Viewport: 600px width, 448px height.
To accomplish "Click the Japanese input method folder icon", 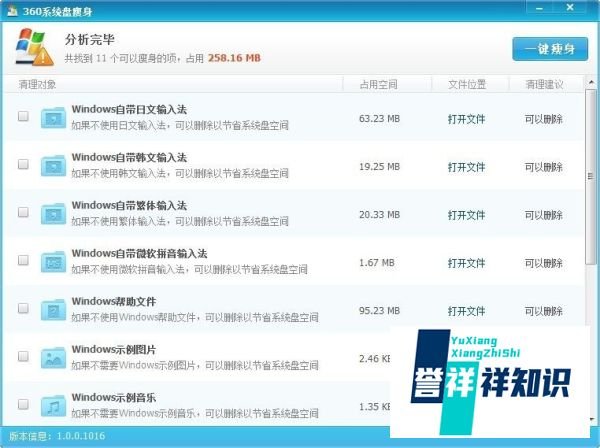I will (53, 118).
